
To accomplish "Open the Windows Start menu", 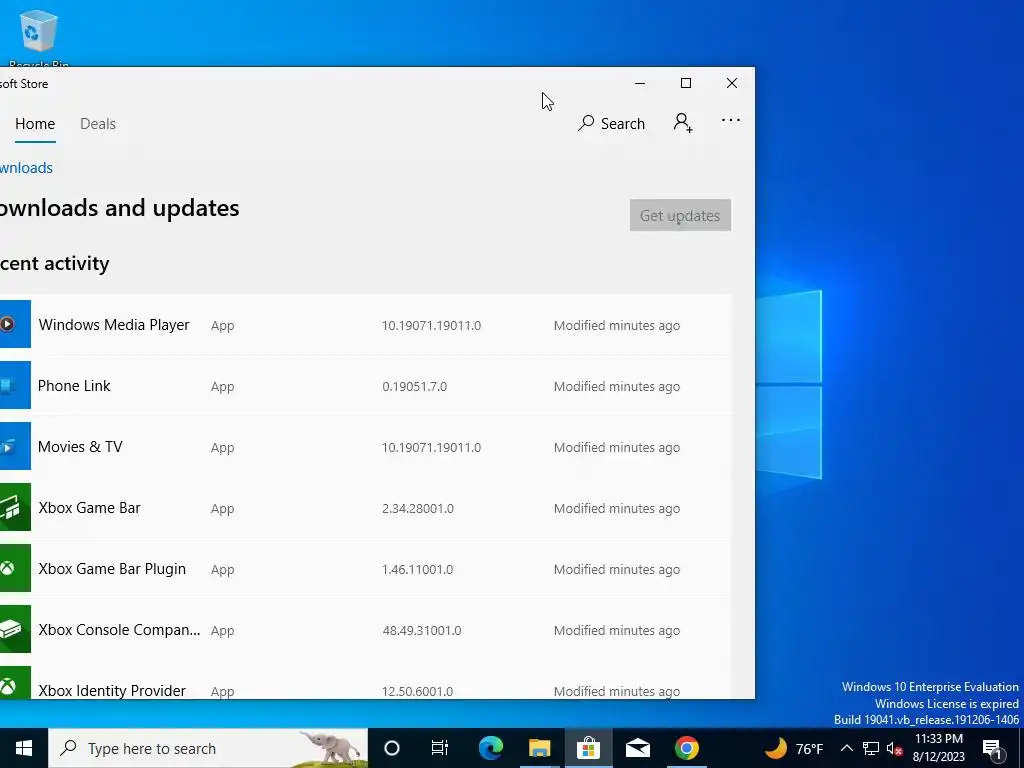I will 24,748.
